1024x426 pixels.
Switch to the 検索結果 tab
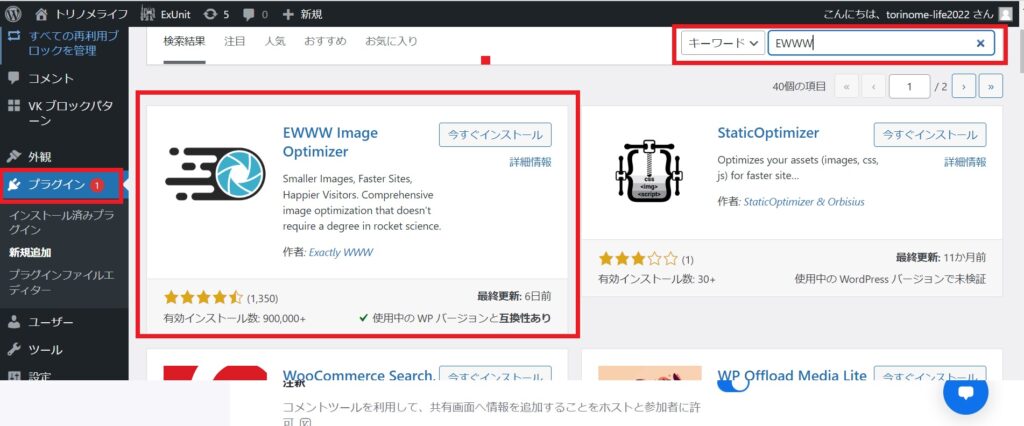point(184,41)
